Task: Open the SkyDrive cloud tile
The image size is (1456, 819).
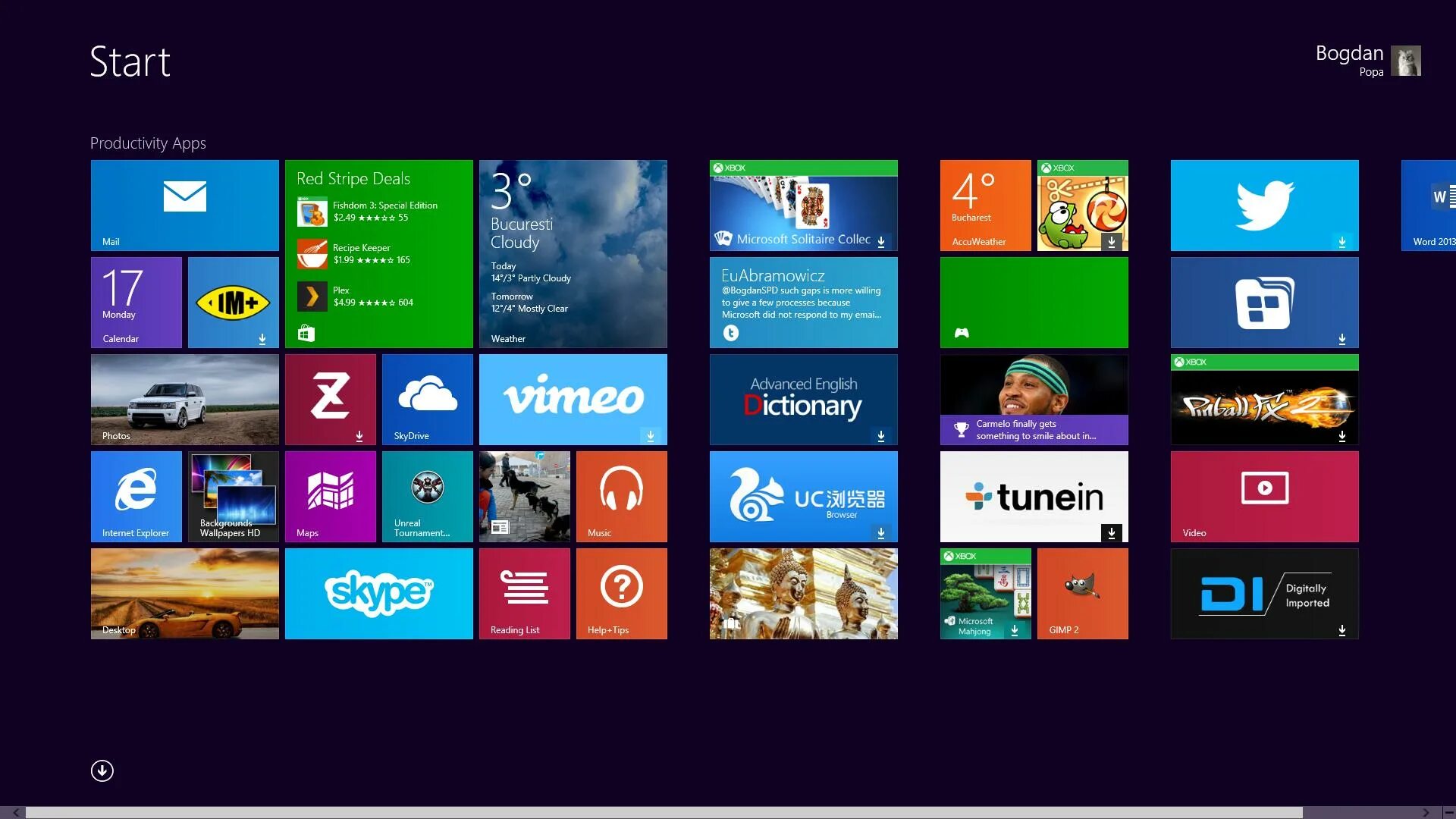Action: (427, 399)
